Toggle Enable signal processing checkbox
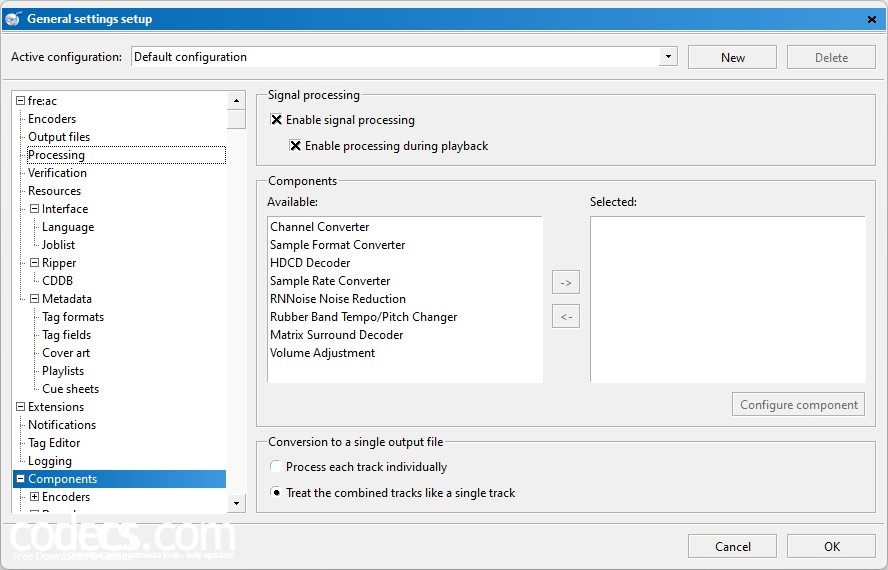 click(x=276, y=120)
